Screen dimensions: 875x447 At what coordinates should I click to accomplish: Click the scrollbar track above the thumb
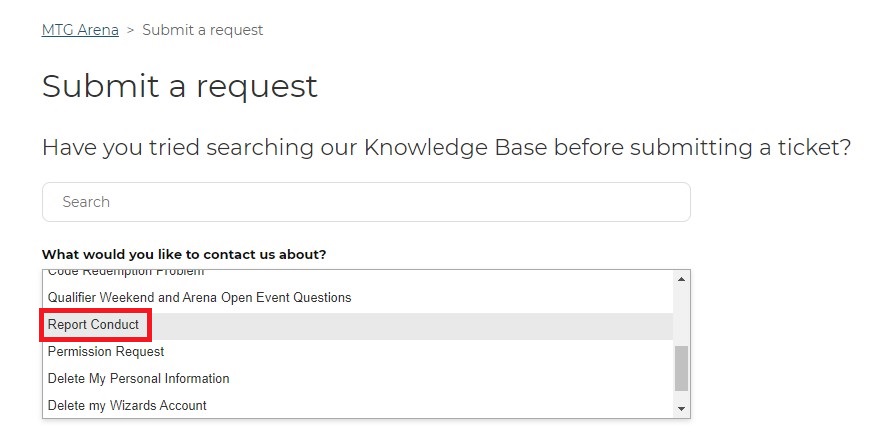[682, 315]
